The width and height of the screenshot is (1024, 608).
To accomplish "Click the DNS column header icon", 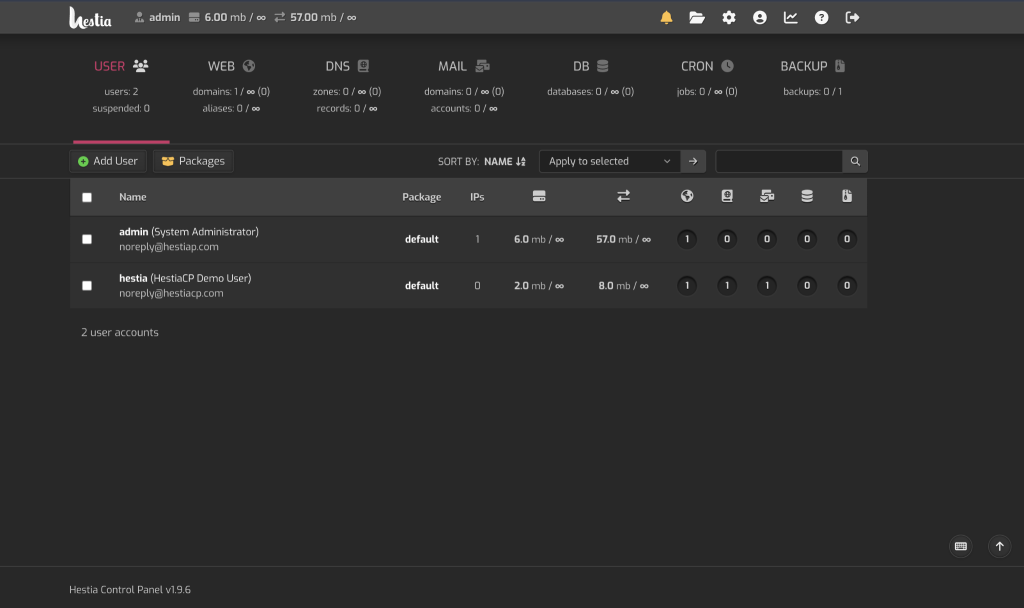I will (727, 196).
